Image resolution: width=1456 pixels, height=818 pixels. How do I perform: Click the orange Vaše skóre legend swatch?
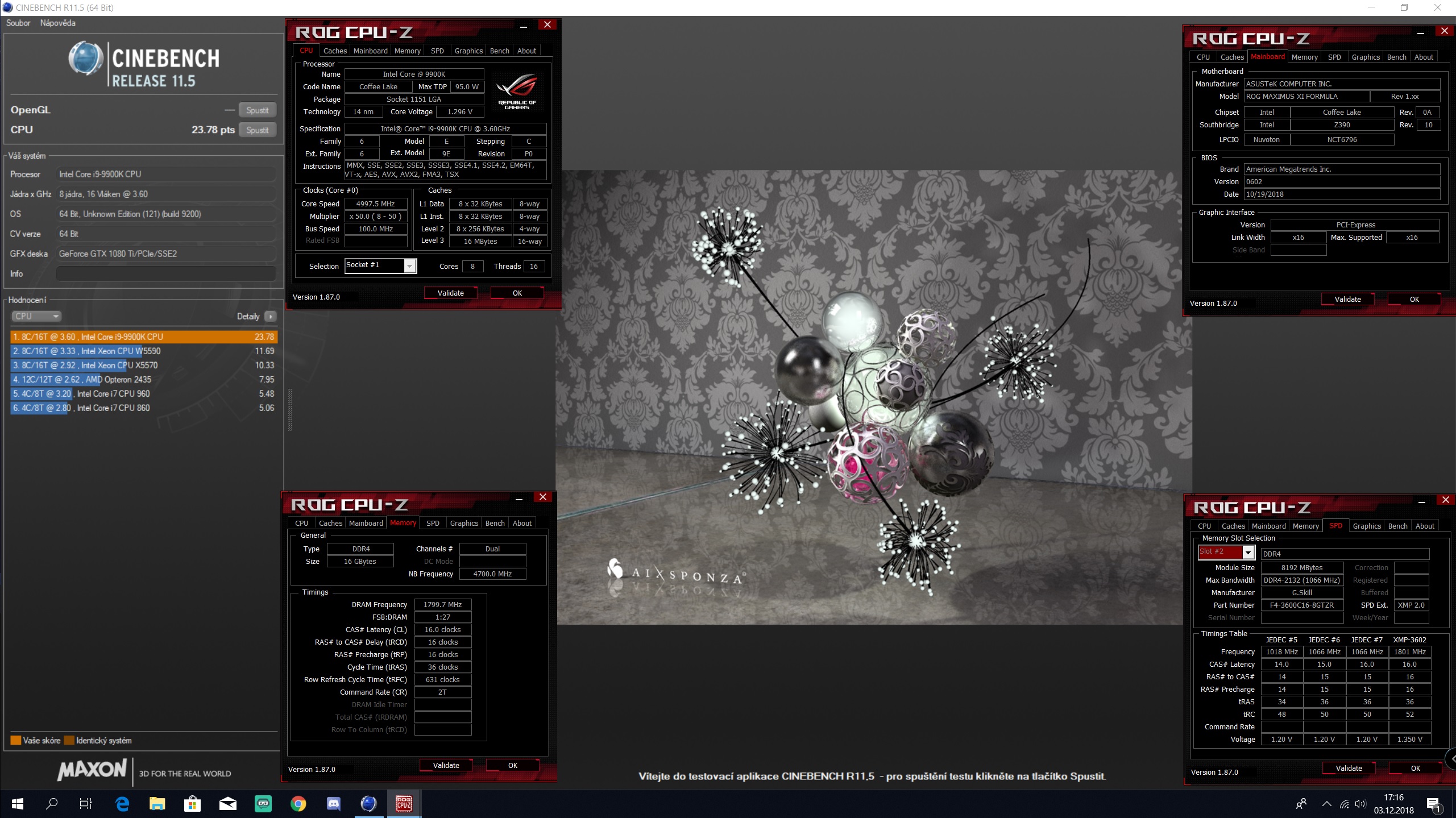point(16,740)
